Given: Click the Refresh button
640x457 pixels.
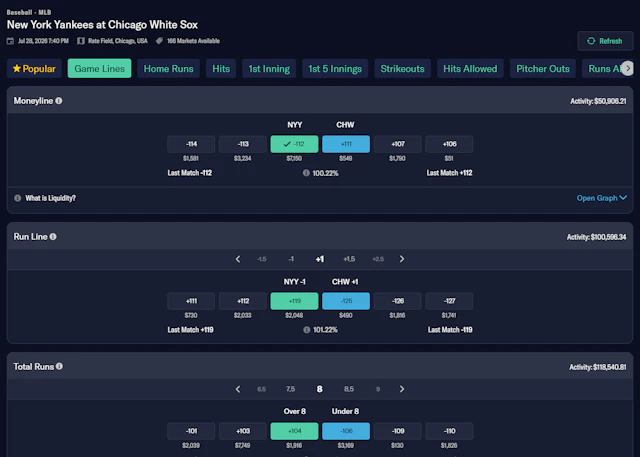Looking at the screenshot, I should tap(605, 41).
